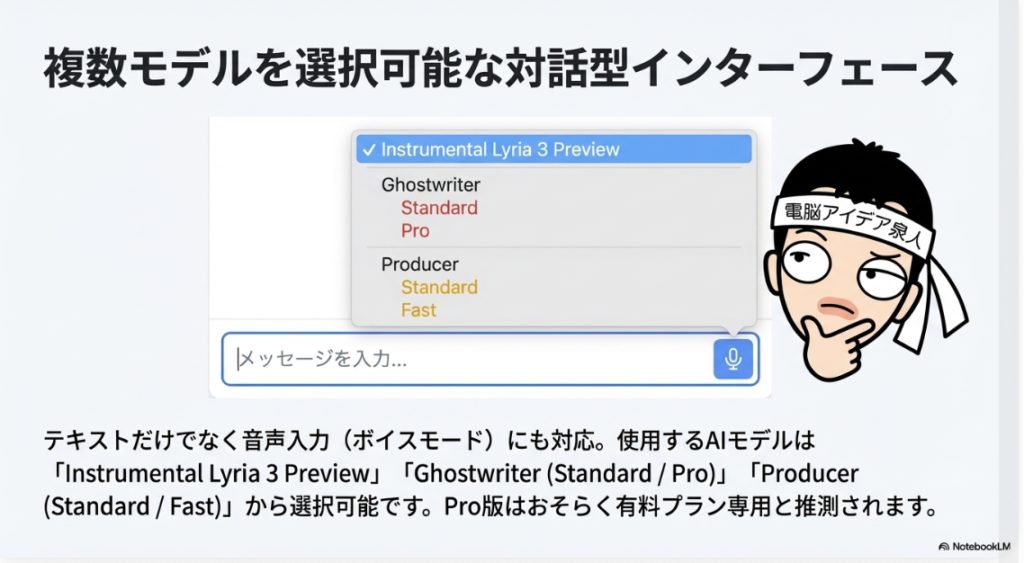The image size is (1024, 563).
Task: Click the NotebookLM logo icon
Action: coord(944,546)
